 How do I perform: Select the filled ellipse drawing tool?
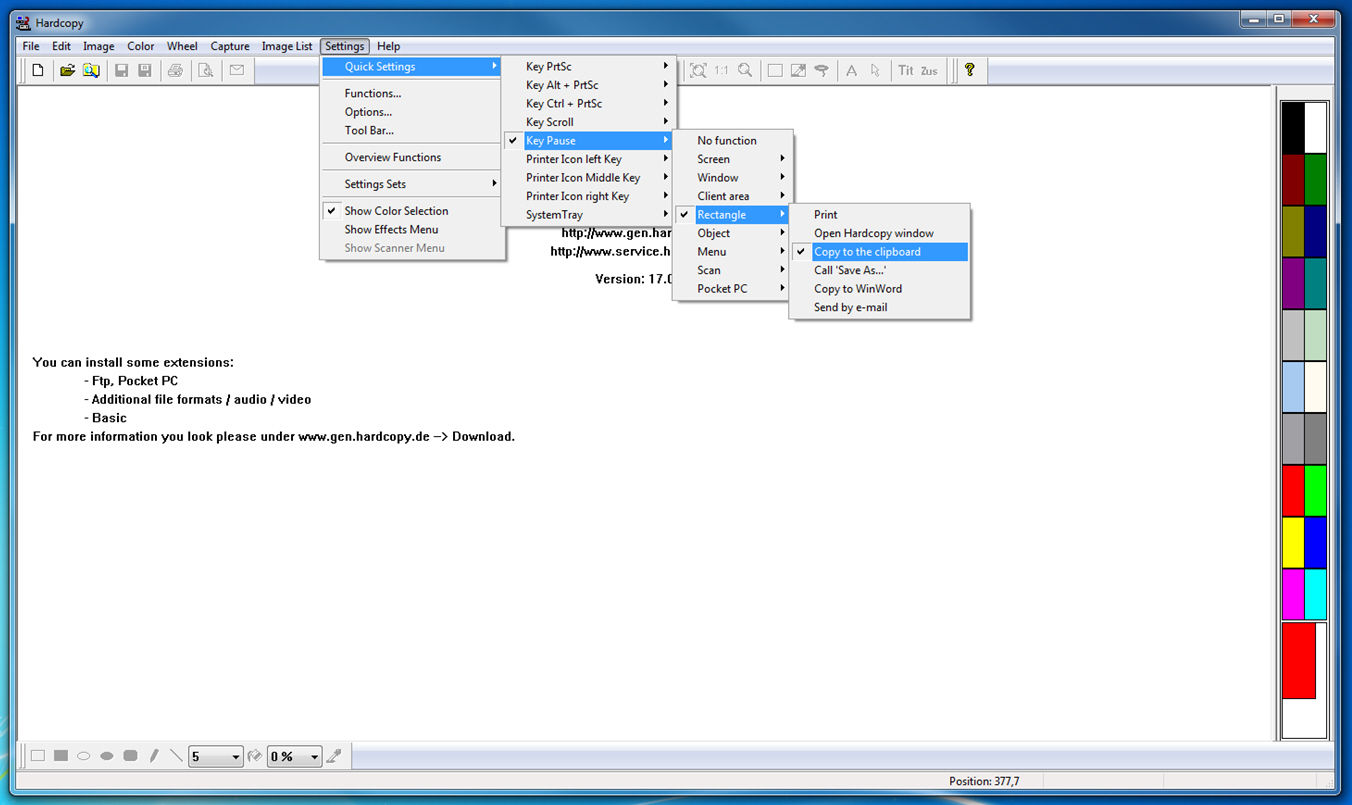[x=107, y=756]
